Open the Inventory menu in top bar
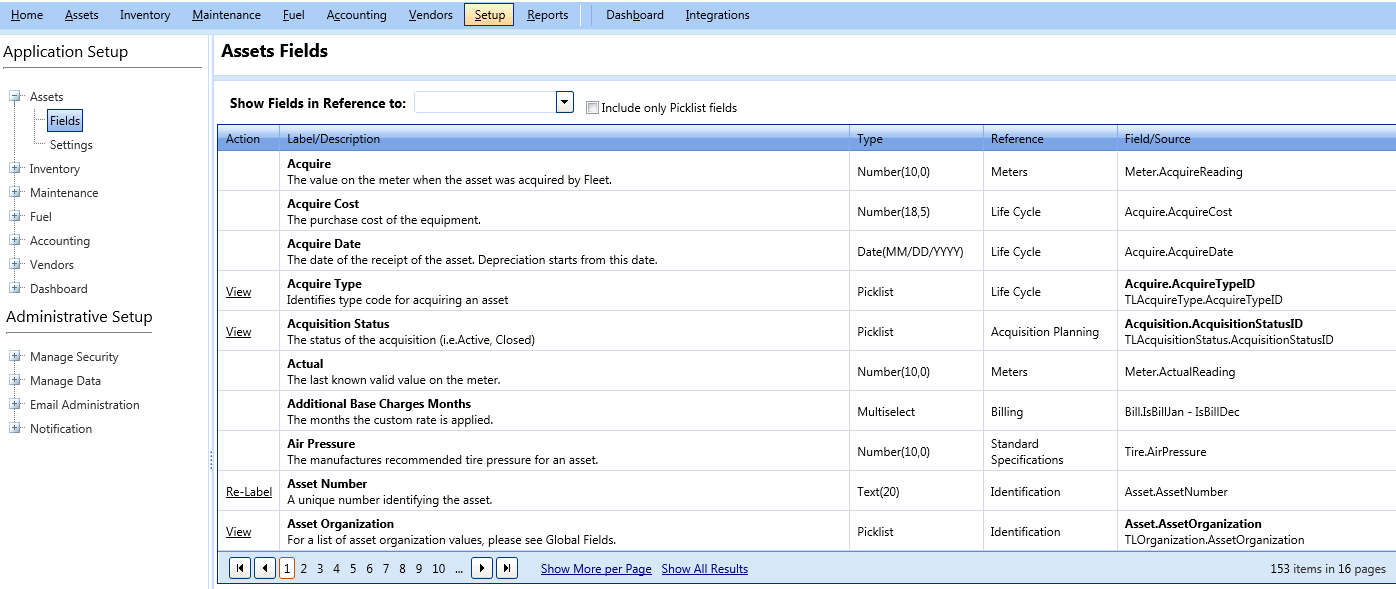 [145, 15]
